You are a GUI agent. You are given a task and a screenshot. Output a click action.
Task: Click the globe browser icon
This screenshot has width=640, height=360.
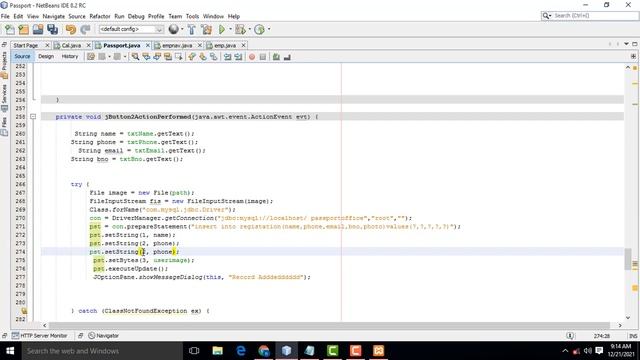point(173,29)
